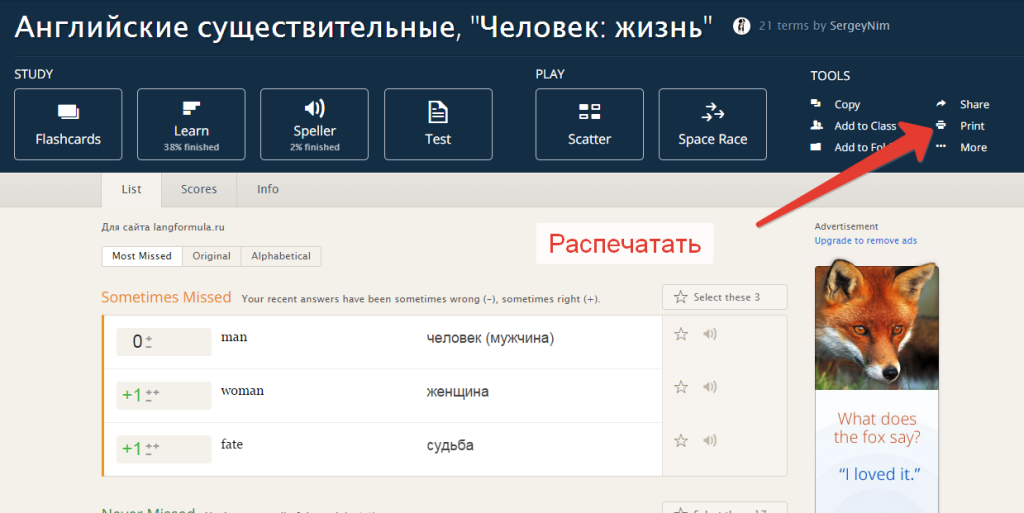
Task: Open the More tools menu
Action: tap(972, 147)
